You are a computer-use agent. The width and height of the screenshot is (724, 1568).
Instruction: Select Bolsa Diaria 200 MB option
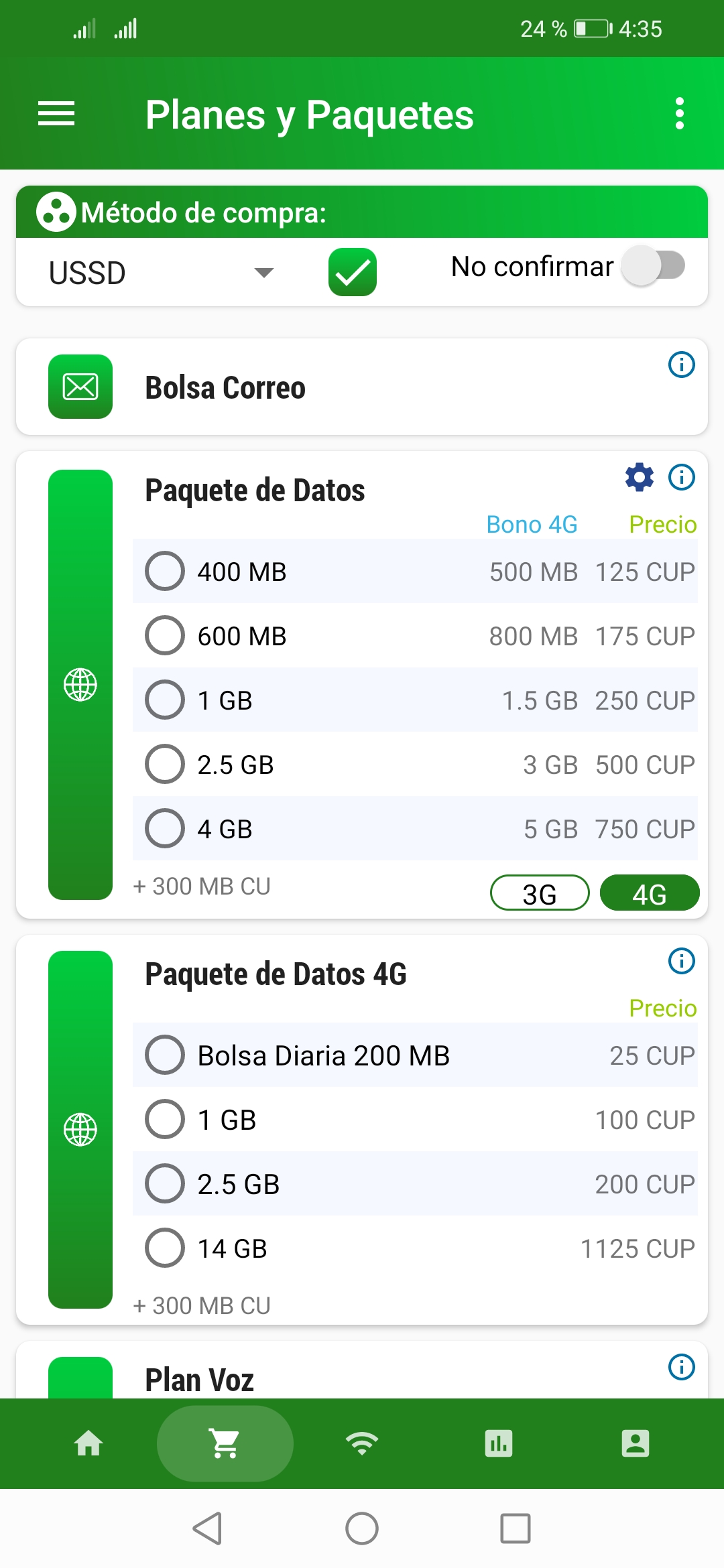click(x=165, y=1055)
